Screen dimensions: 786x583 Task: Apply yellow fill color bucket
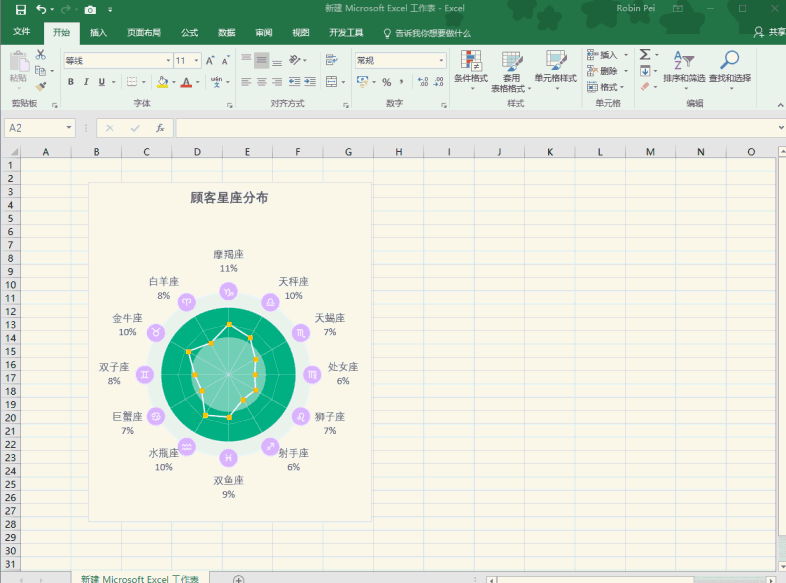[162, 82]
